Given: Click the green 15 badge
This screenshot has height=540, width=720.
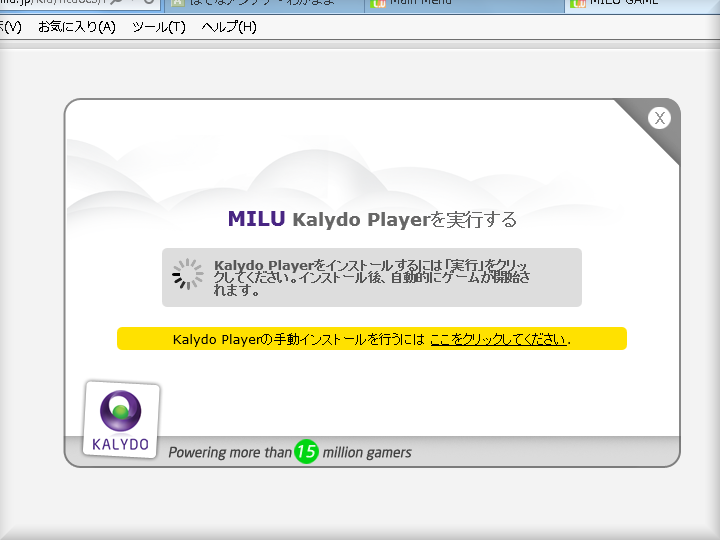Looking at the screenshot, I should pyautogui.click(x=306, y=452).
